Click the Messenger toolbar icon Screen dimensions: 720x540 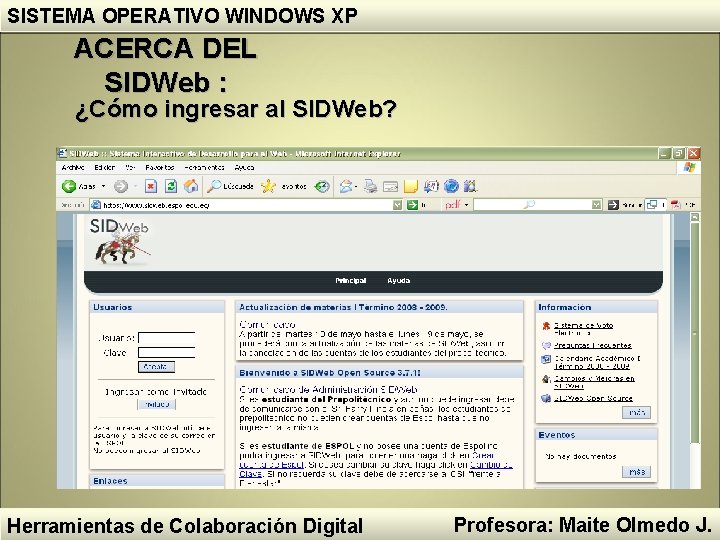[431, 186]
